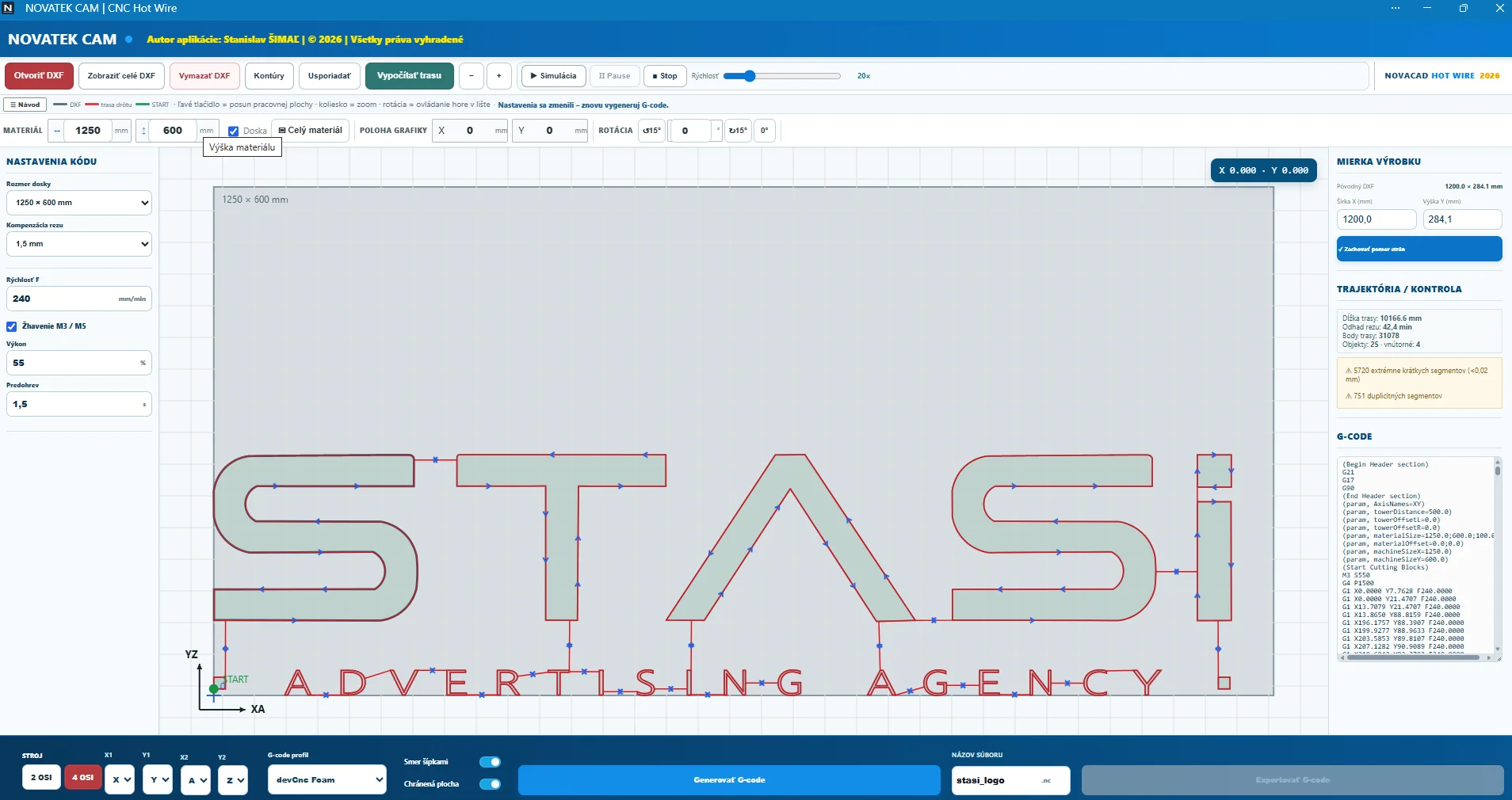Click the Kontúry button
Image resolution: width=1512 pixels, height=800 pixels.
269,76
